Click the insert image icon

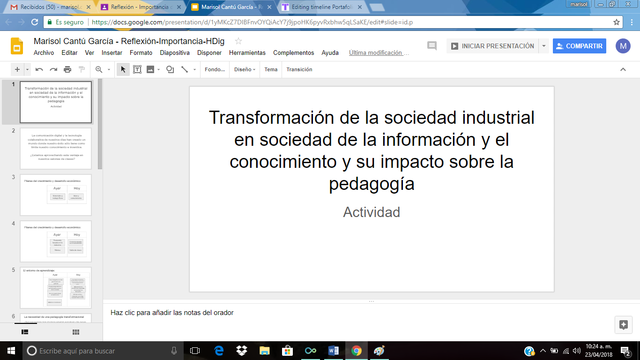click(x=150, y=69)
